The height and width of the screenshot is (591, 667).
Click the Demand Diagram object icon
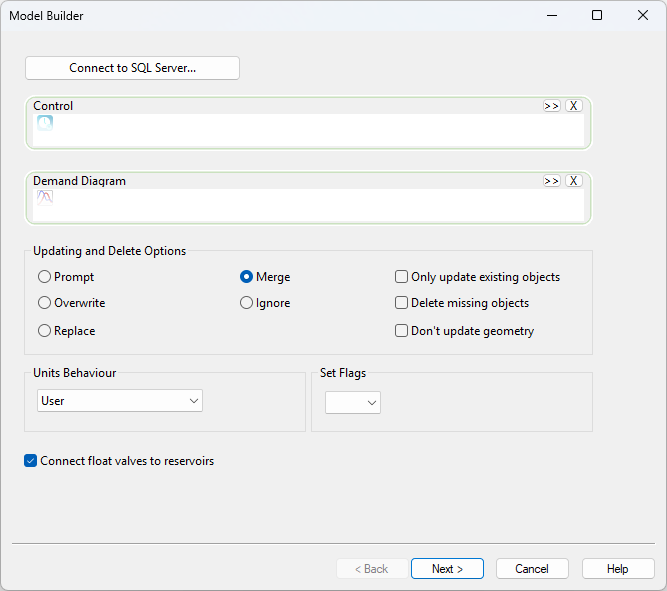[x=45, y=198]
